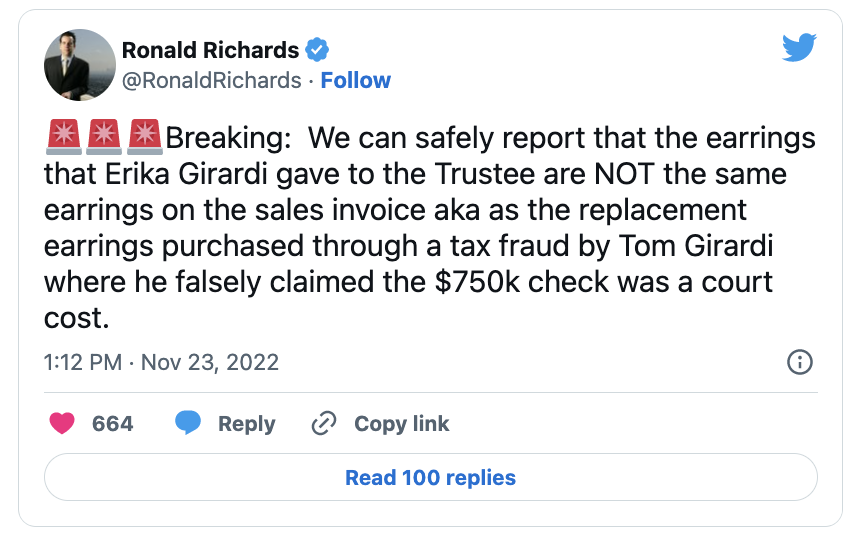Click the second siren emoji
The image size is (864, 546).
click(104, 136)
